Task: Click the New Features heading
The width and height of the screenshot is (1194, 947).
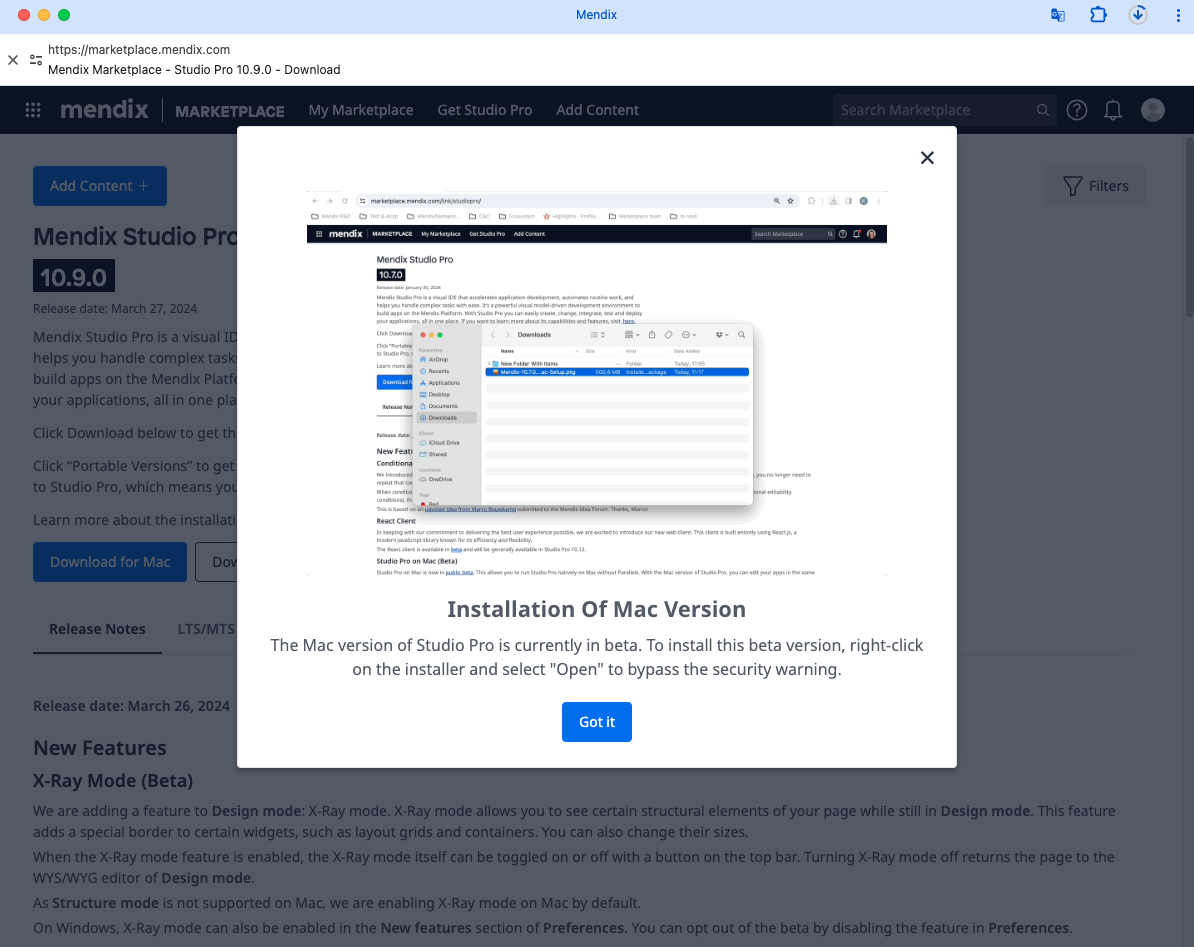Action: 100,748
